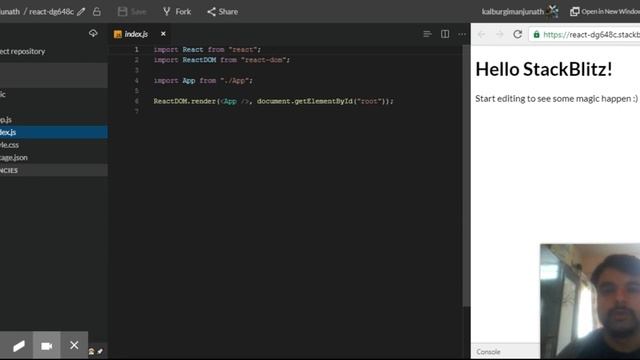Open index.js in file tree
Image resolution: width=640 pixels, height=360 pixels.
tap(54, 132)
